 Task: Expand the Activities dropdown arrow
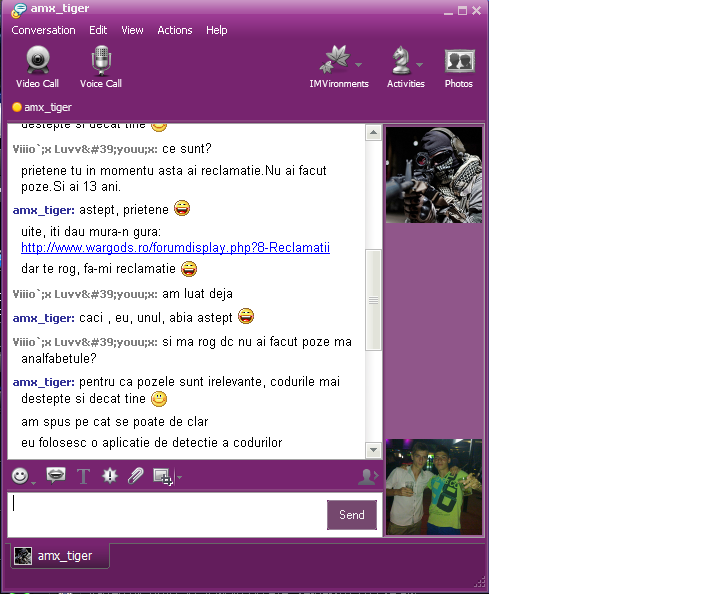point(419,65)
